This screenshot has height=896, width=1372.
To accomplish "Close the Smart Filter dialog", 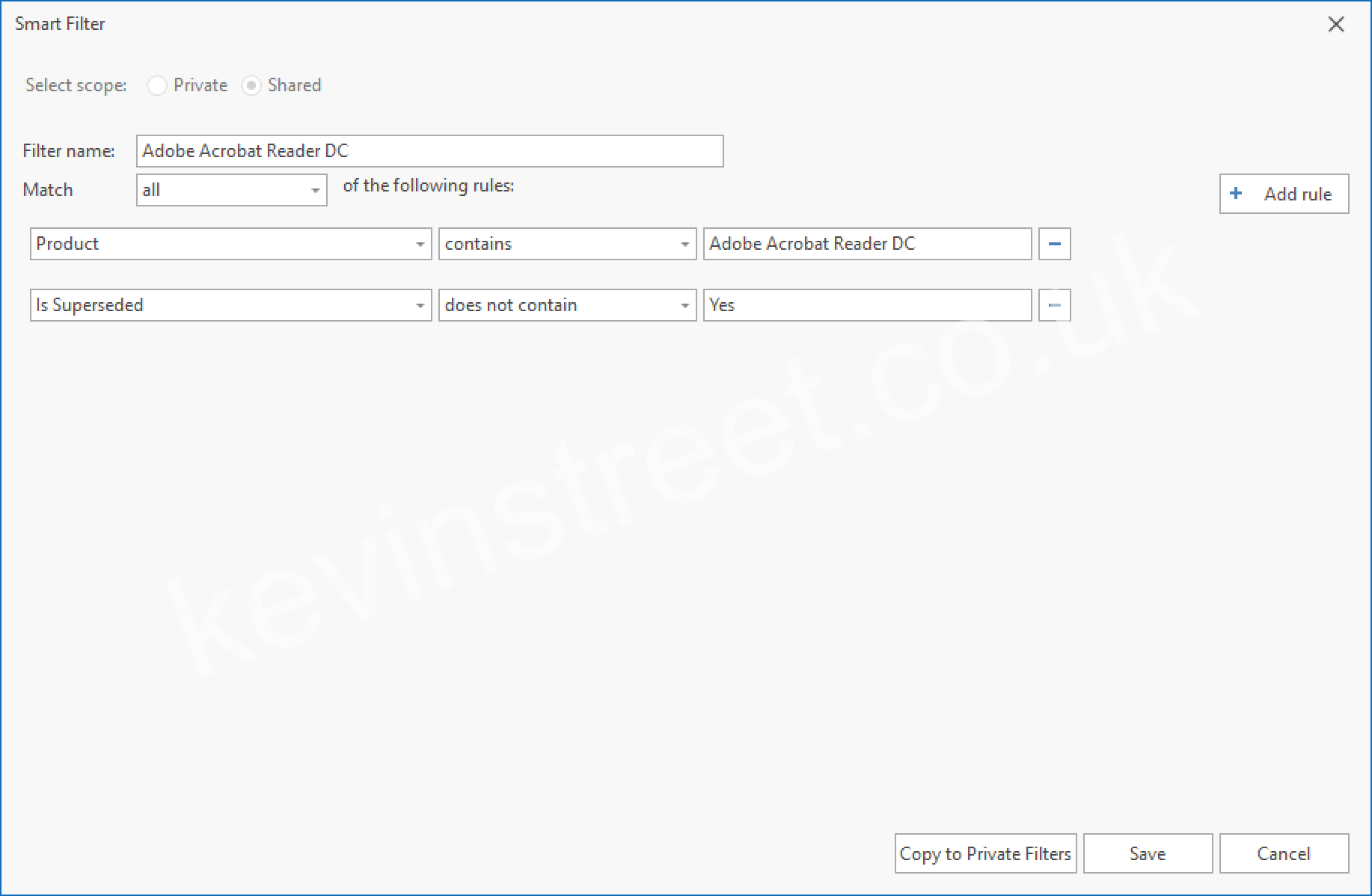I will (x=1336, y=24).
